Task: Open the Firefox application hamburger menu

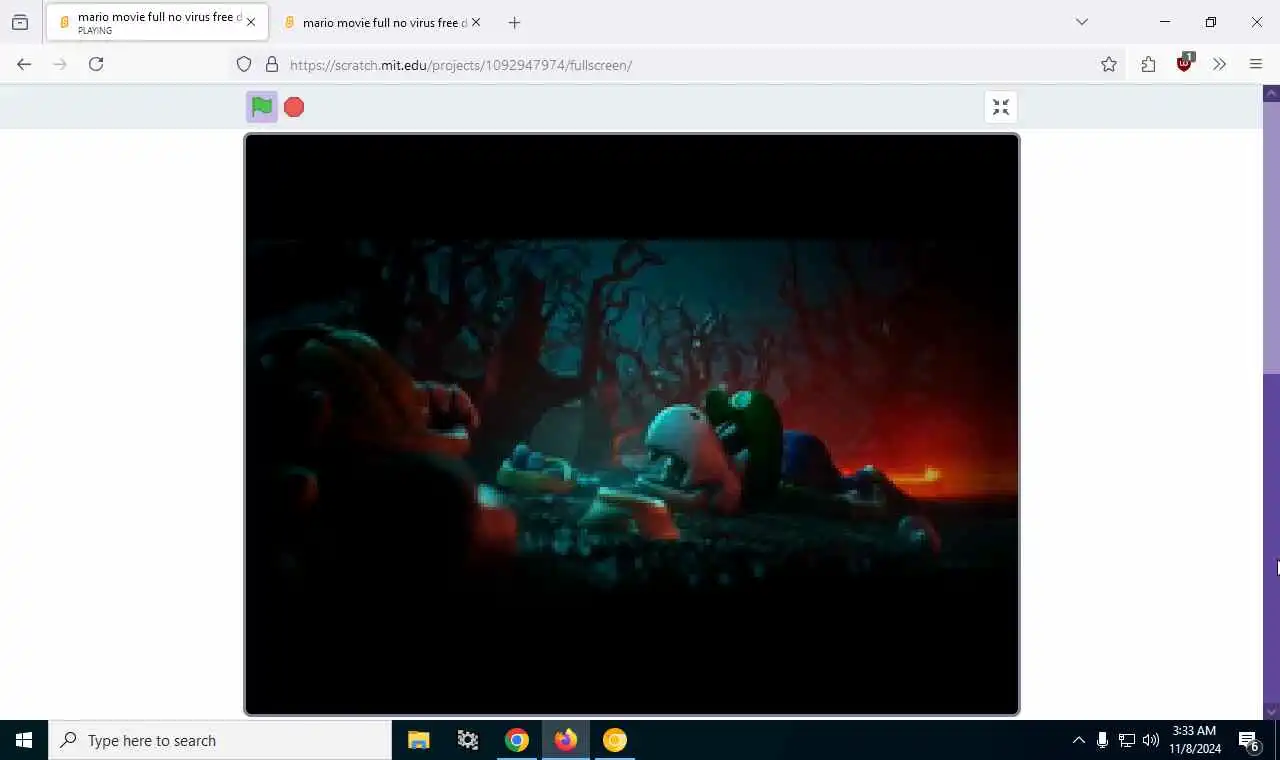Action: pos(1256,64)
